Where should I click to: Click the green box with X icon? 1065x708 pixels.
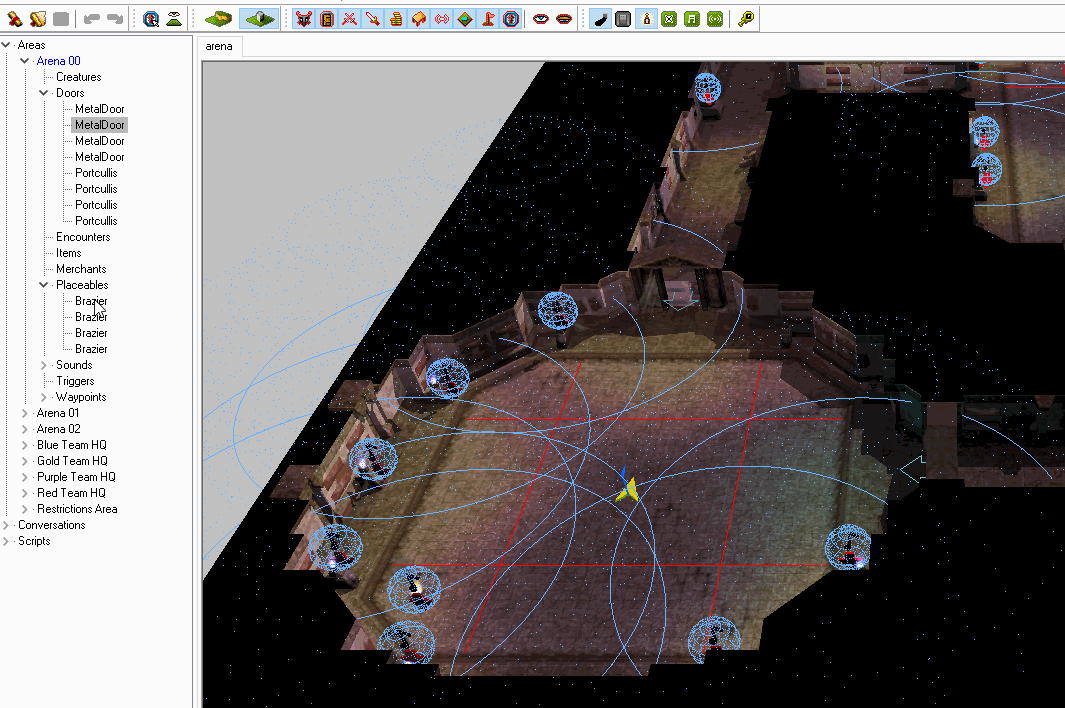click(669, 19)
